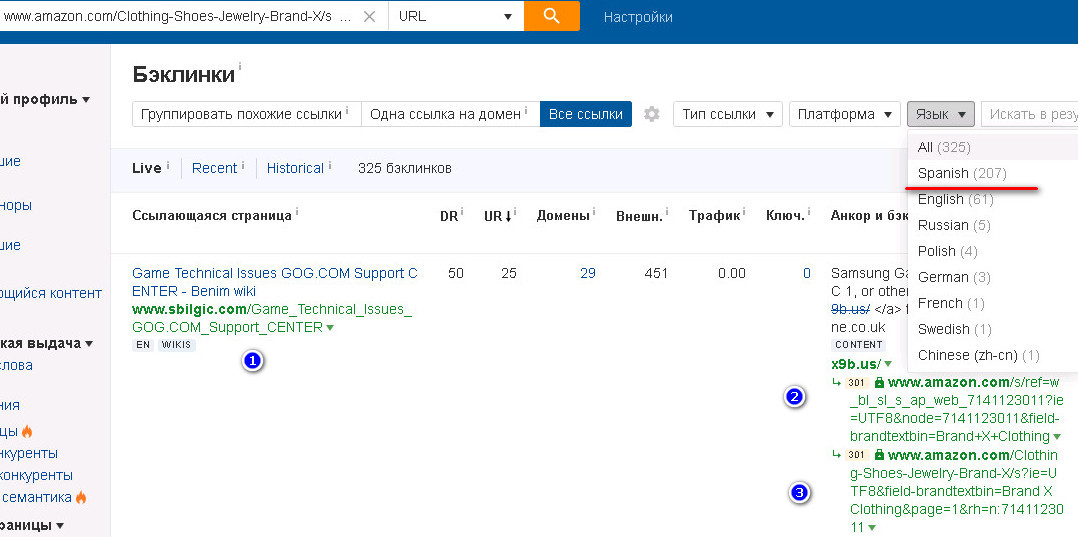Click the DR value 50
The width and height of the screenshot is (1078, 537).
click(456, 274)
